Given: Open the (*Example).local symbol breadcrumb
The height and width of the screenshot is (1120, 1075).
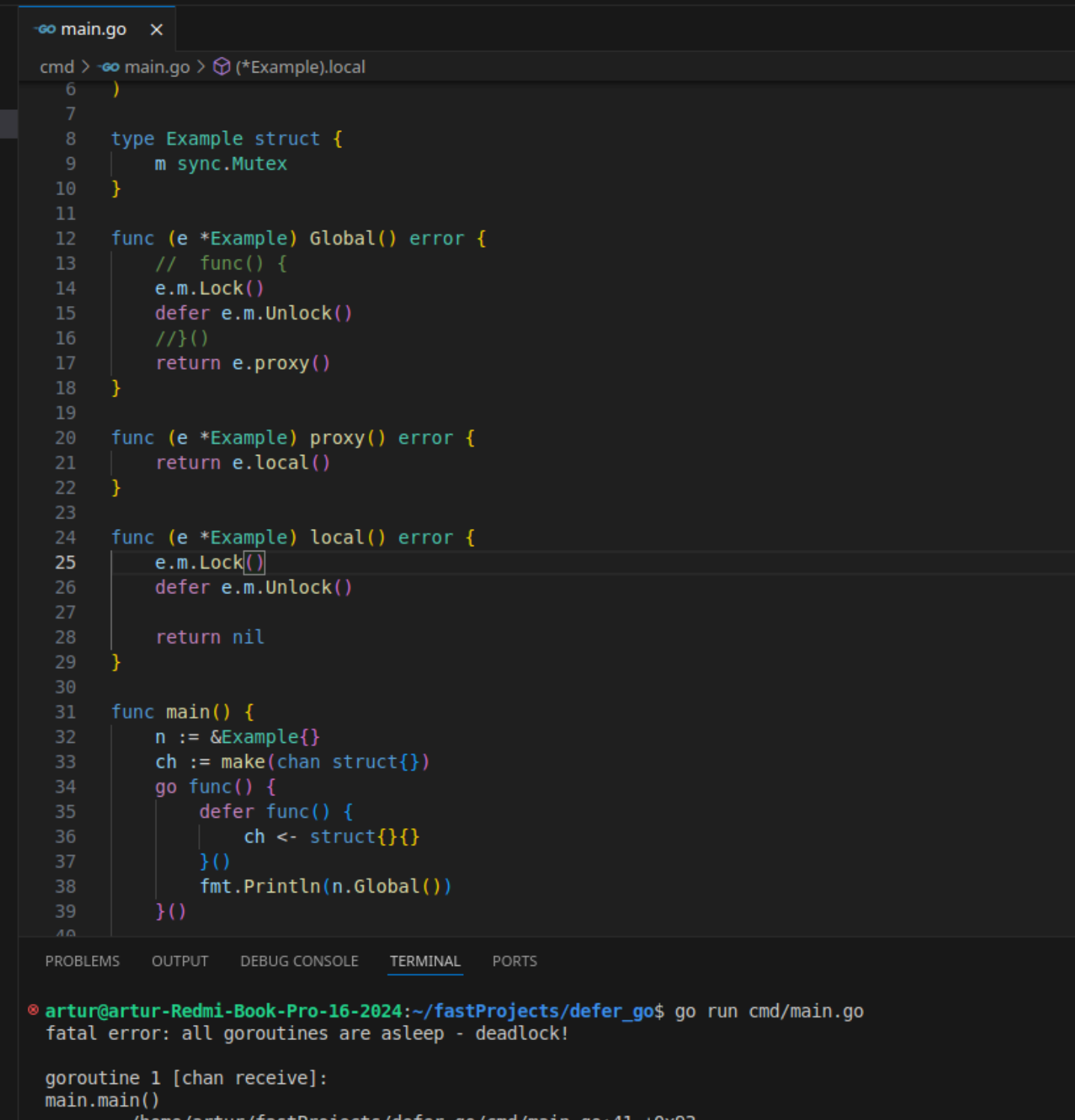Looking at the screenshot, I should click(x=301, y=67).
